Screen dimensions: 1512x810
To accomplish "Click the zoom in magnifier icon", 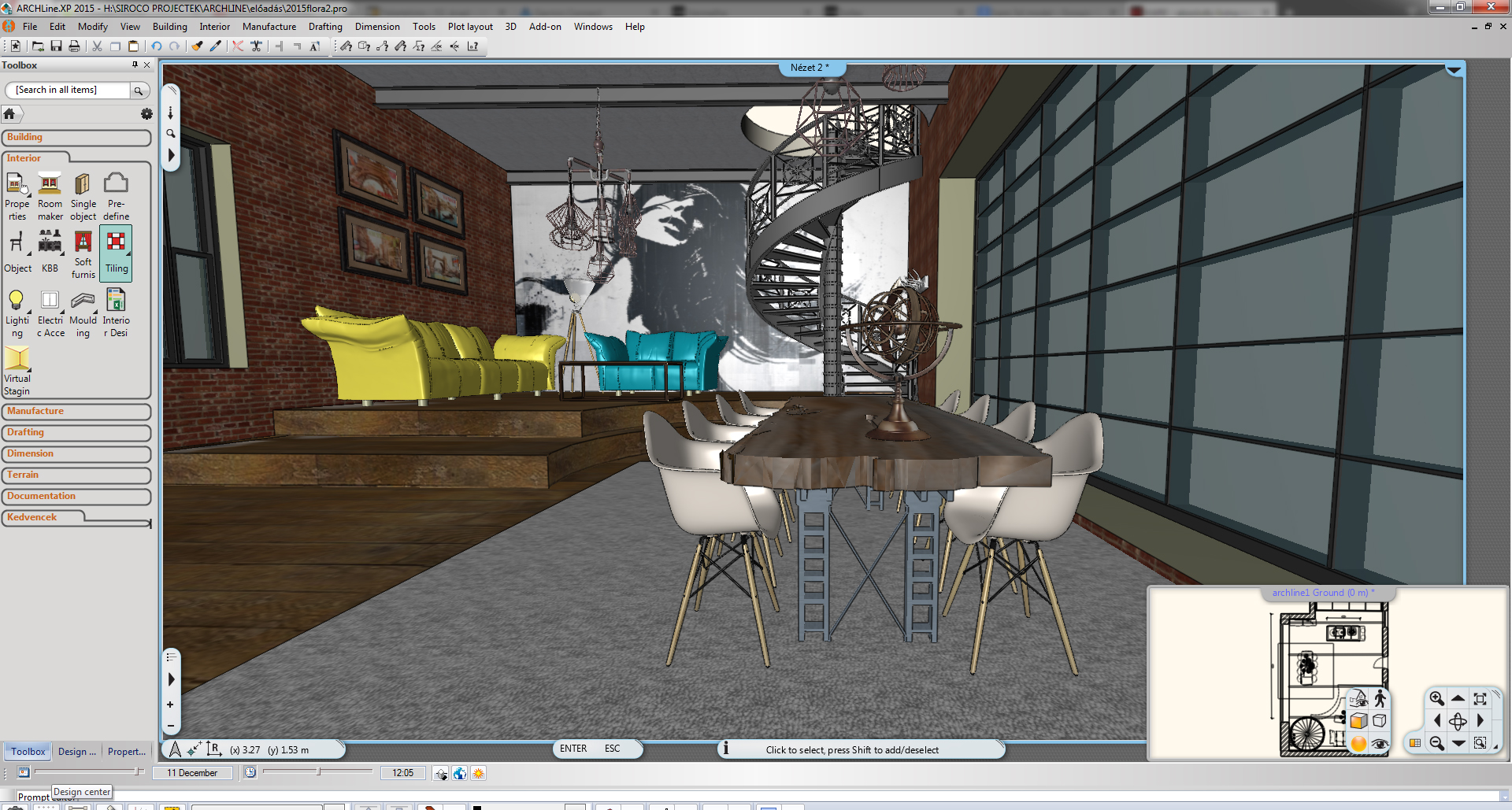I will click(x=1436, y=698).
